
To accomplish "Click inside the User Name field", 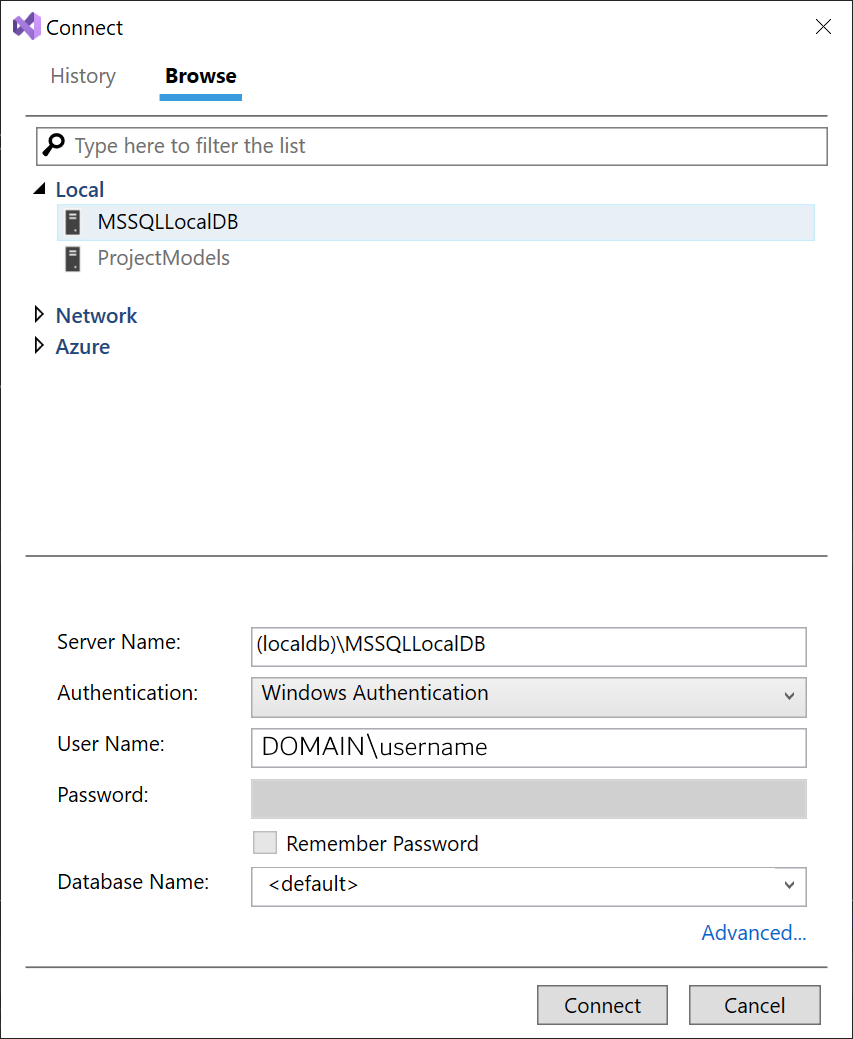I will point(528,748).
